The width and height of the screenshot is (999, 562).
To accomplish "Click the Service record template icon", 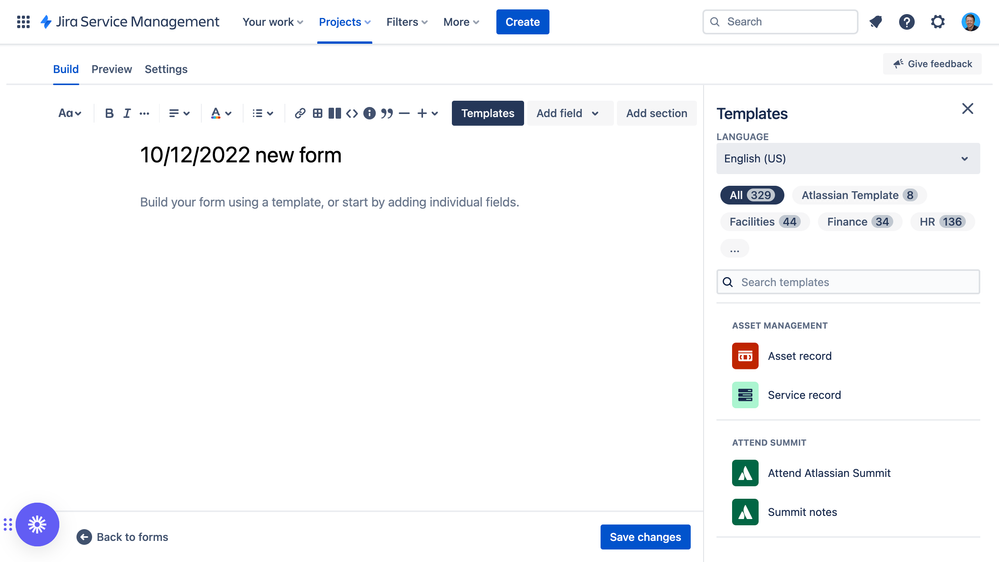I will coord(745,395).
